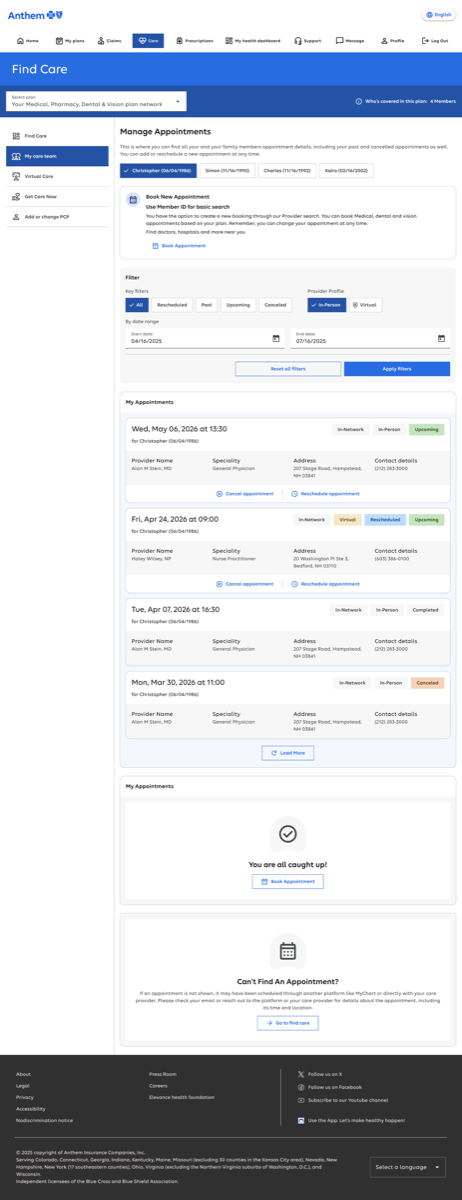The image size is (462, 1200).
Task: Toggle the Rescheduled key filter chip
Action: [x=172, y=305]
